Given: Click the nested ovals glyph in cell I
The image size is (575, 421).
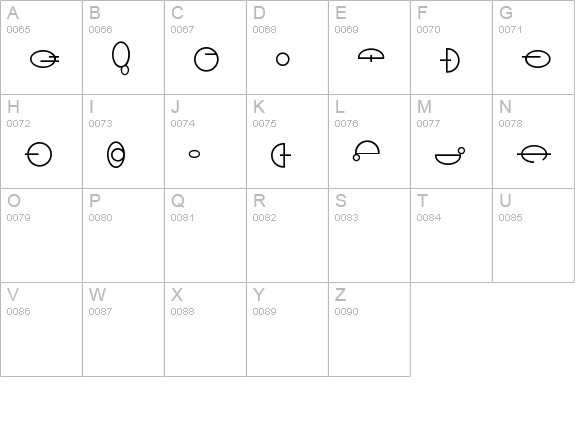Looking at the screenshot, I should [x=116, y=154].
